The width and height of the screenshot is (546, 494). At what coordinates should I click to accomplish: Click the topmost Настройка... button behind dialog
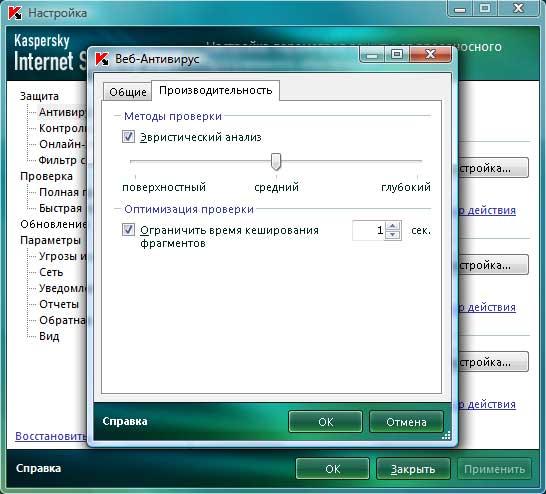pyautogui.click(x=493, y=168)
